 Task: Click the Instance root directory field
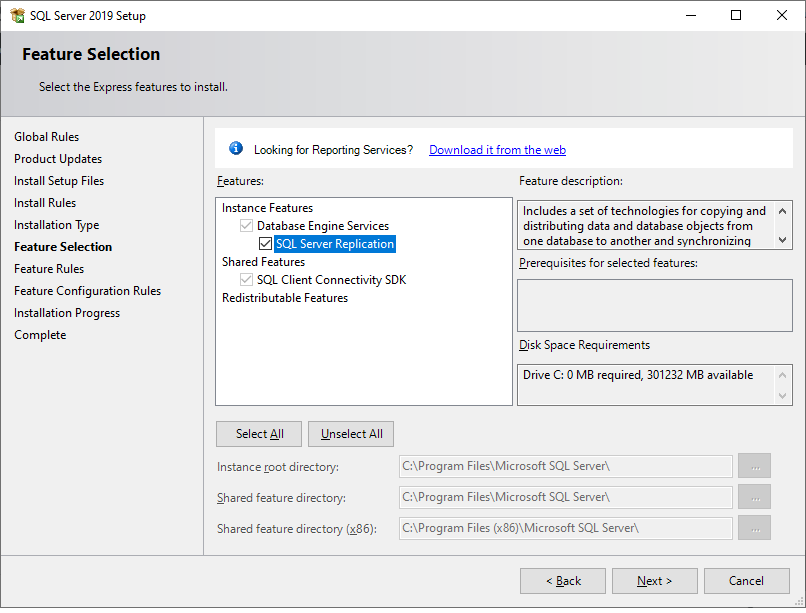565,466
